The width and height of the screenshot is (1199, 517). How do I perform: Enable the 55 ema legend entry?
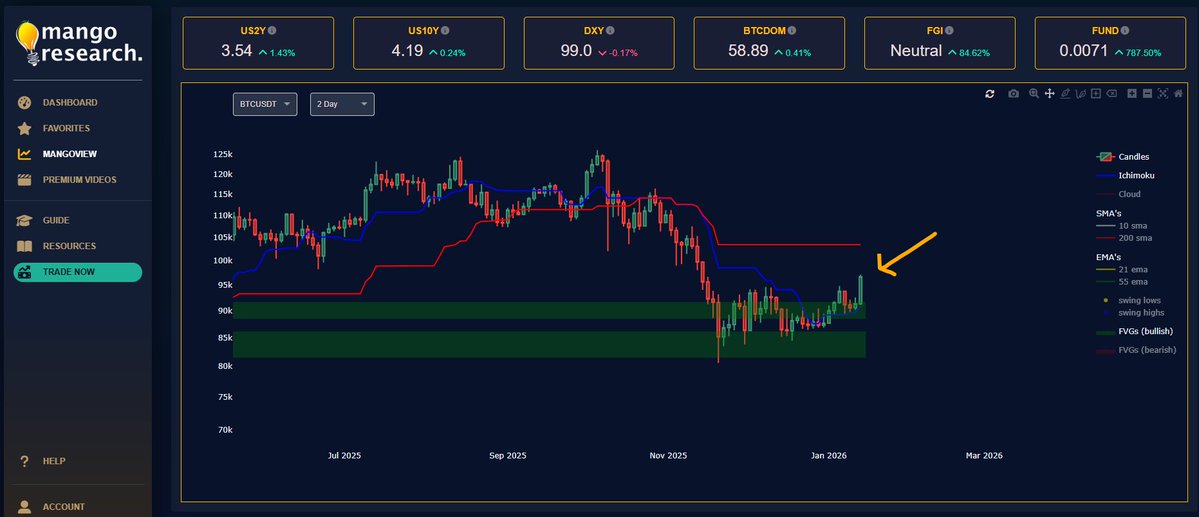point(1122,281)
